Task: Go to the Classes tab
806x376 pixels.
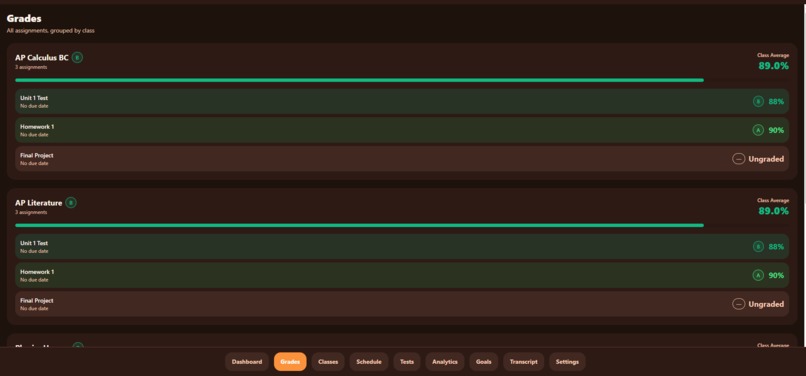Action: [x=328, y=362]
